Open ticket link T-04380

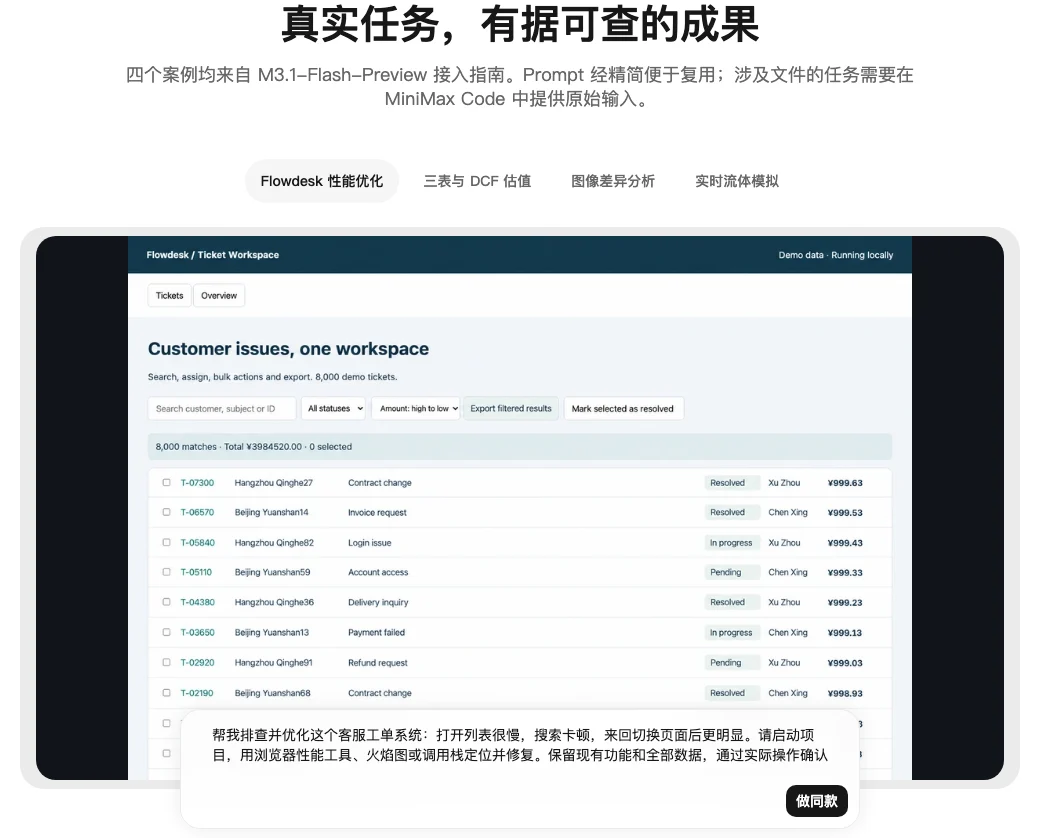198,602
